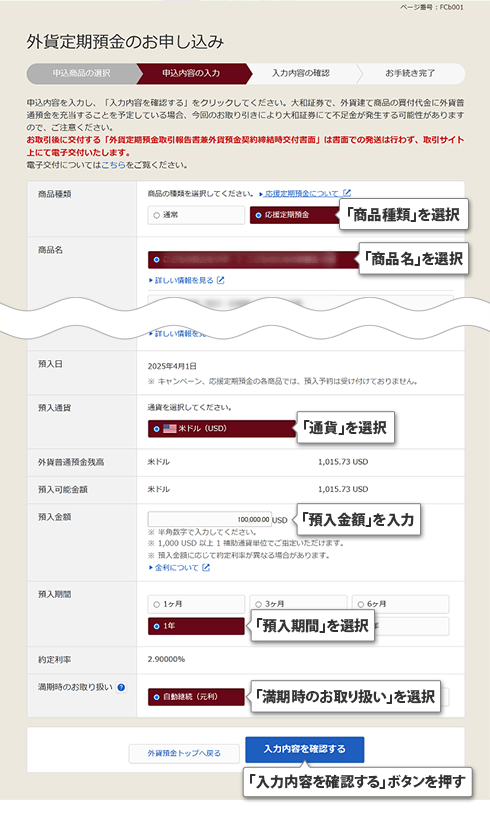Select the 1年 deposit period

(196, 626)
